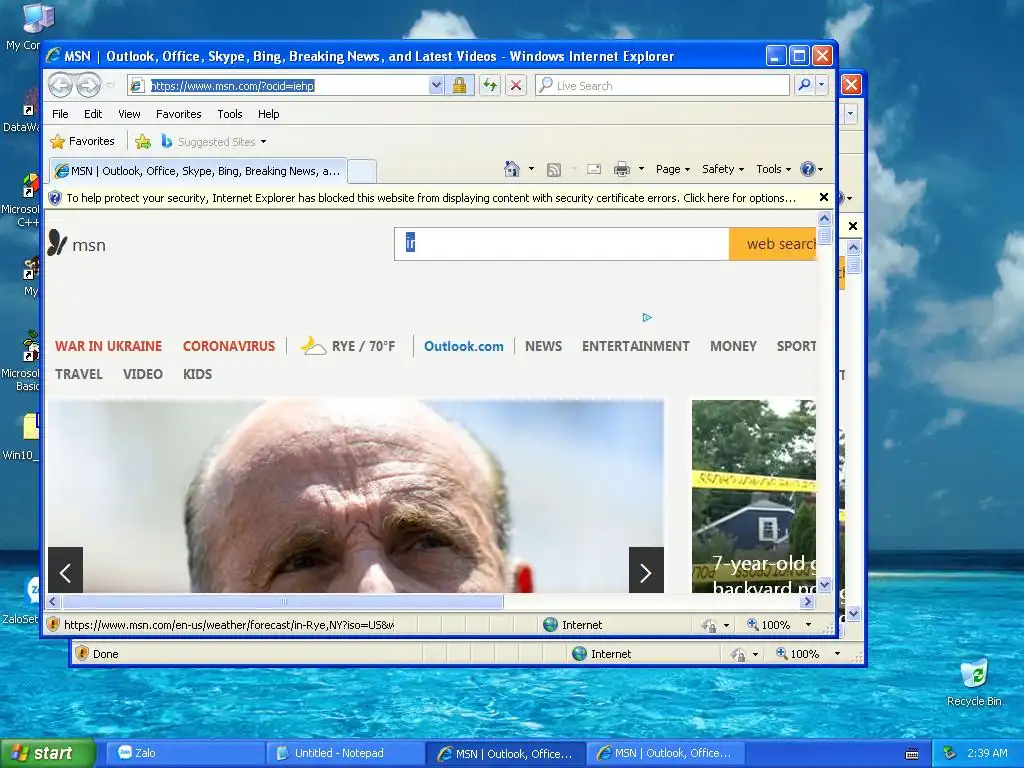This screenshot has height=768, width=1024.
Task: Refresh the page with the green arrows
Action: [x=490, y=86]
